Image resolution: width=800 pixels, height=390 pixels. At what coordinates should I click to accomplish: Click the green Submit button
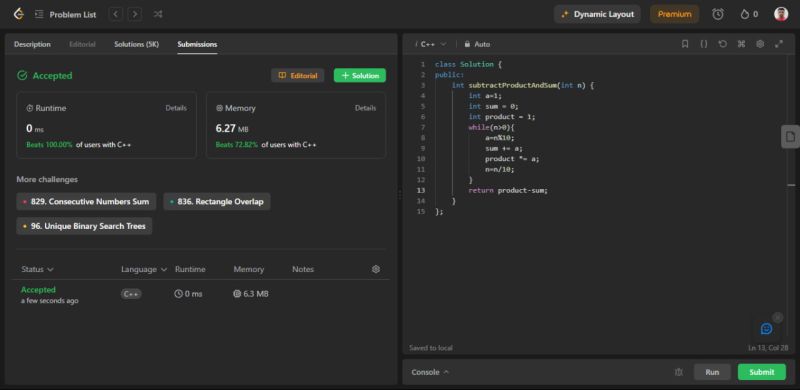pos(762,372)
